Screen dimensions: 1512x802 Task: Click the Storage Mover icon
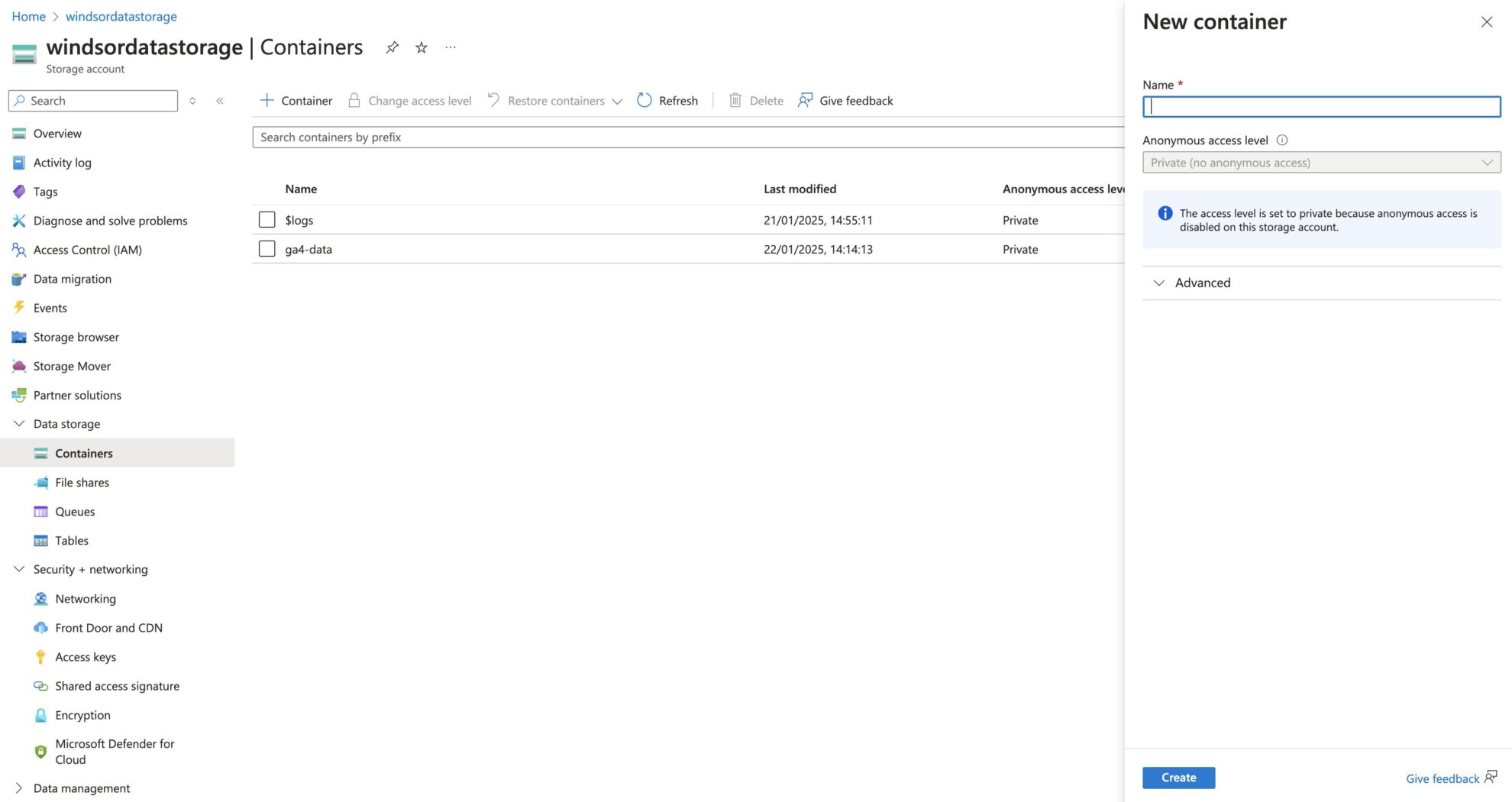coord(19,366)
